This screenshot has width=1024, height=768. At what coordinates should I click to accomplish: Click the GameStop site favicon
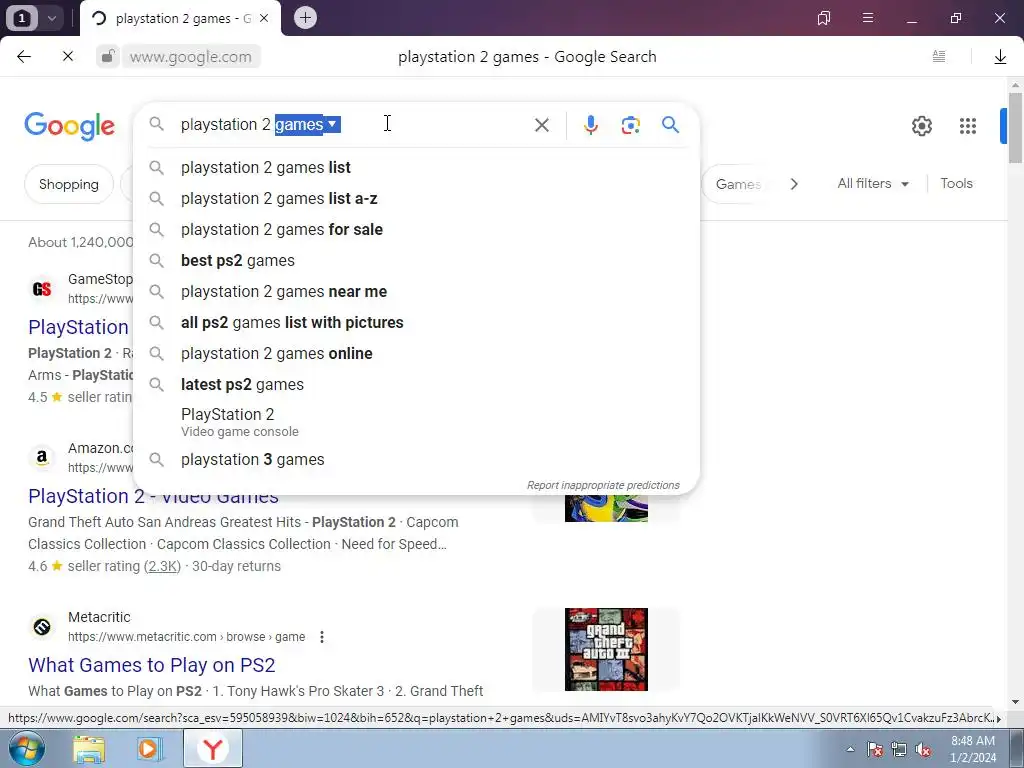coord(42,289)
